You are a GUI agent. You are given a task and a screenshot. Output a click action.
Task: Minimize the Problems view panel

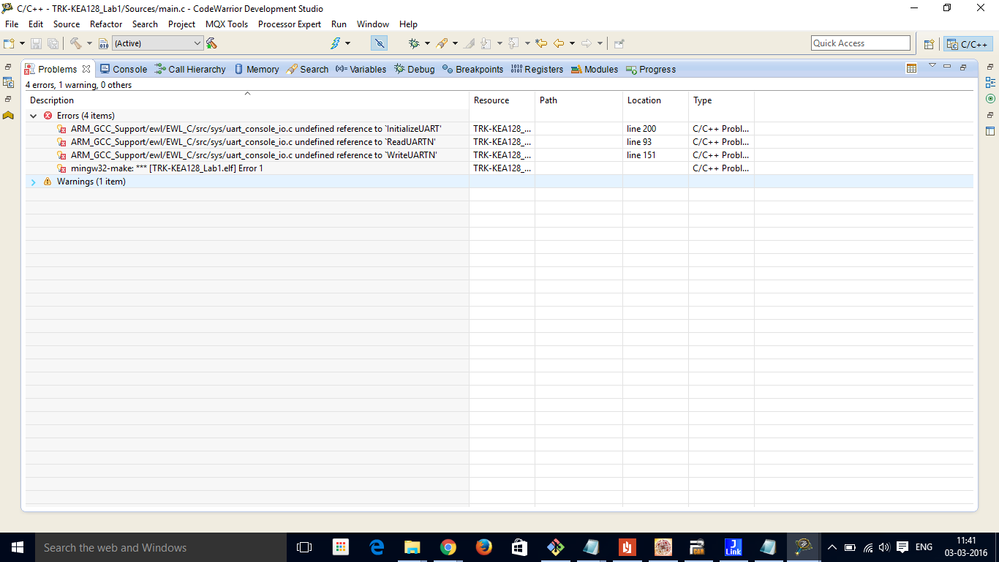pos(947,66)
